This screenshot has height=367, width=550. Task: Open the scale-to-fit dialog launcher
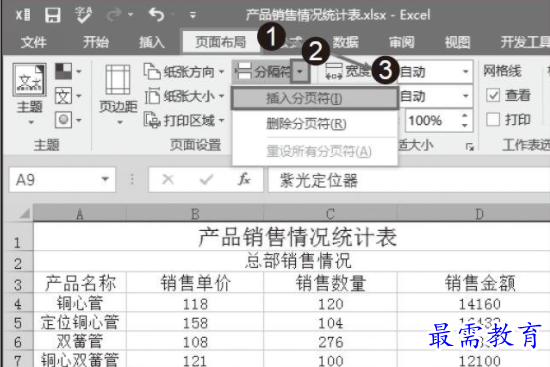(469, 146)
